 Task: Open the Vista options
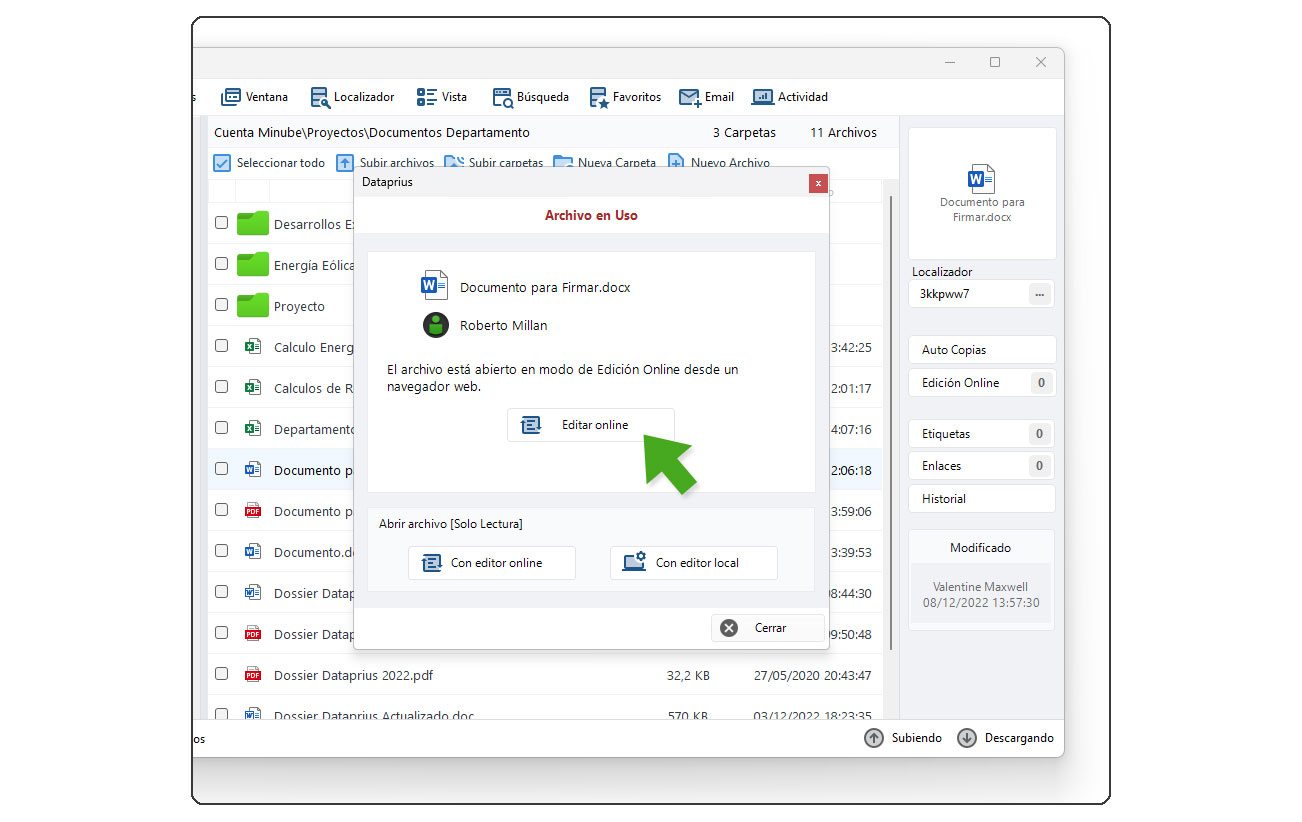(442, 97)
